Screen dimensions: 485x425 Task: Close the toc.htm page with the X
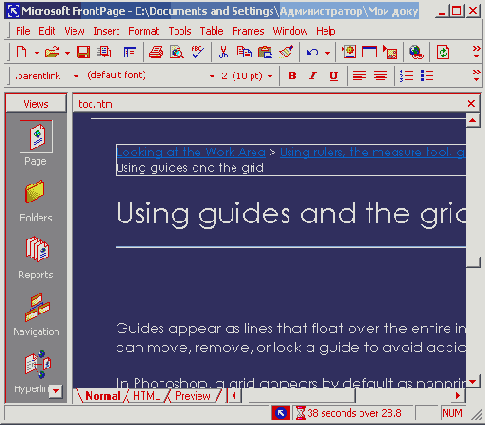471,104
